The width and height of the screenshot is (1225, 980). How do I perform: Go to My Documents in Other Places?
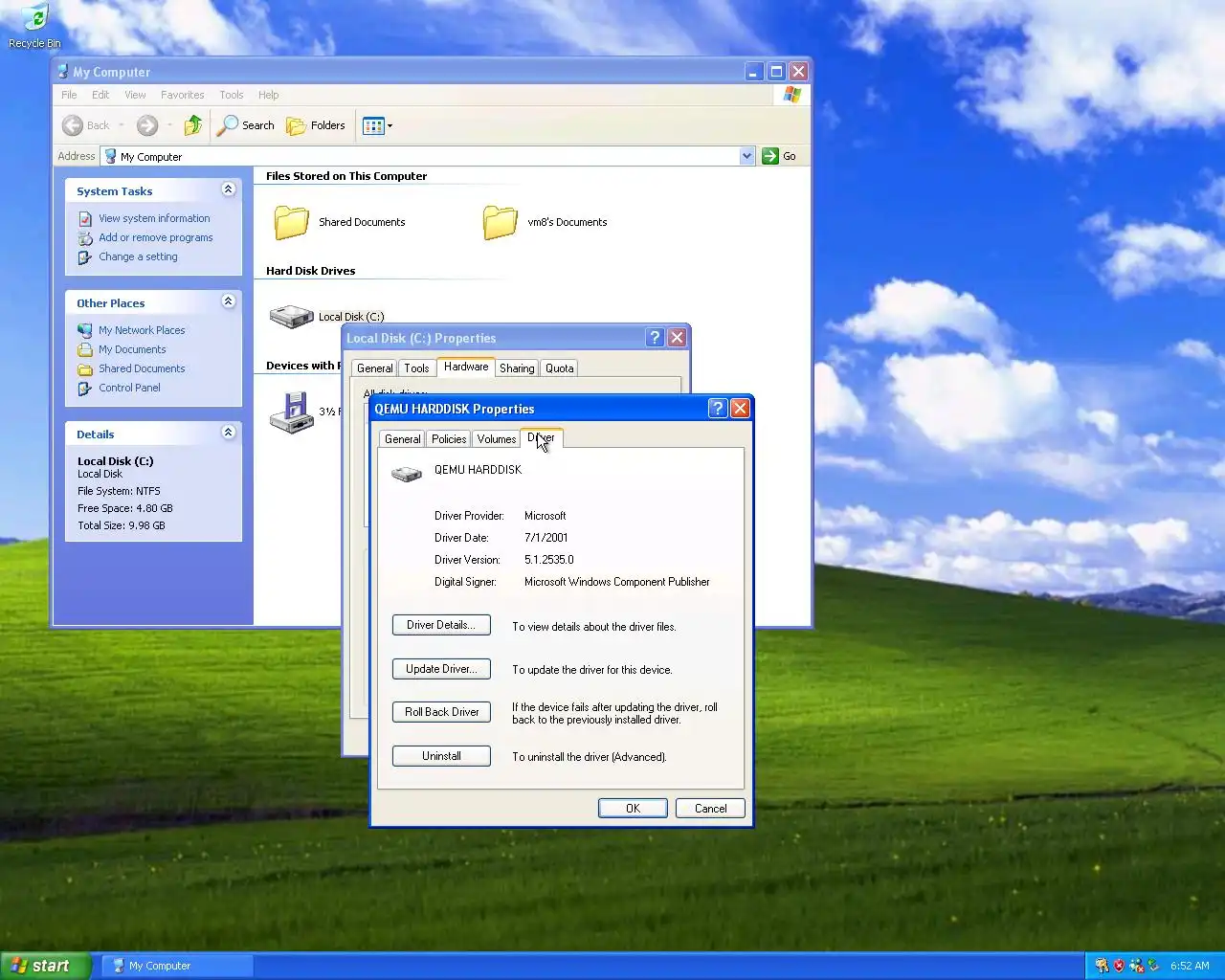[x=132, y=349]
